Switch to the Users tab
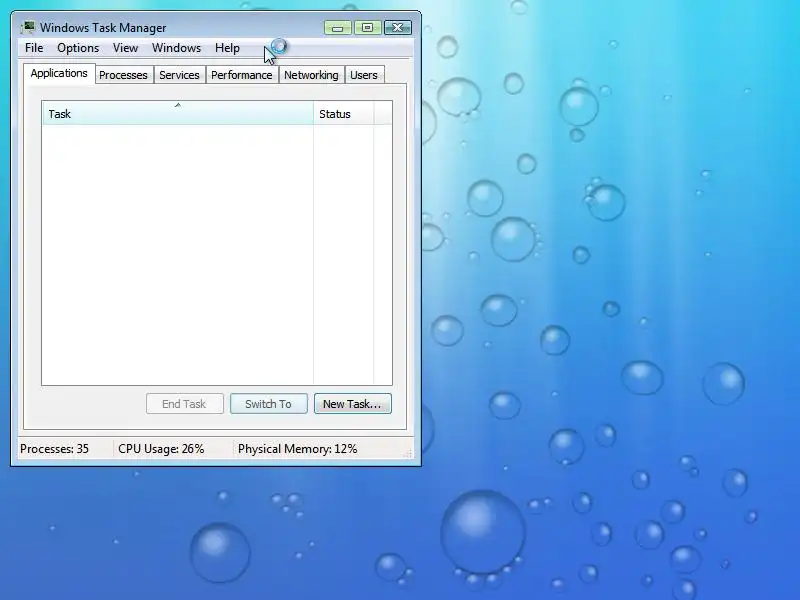This screenshot has height=600, width=800. coord(364,75)
